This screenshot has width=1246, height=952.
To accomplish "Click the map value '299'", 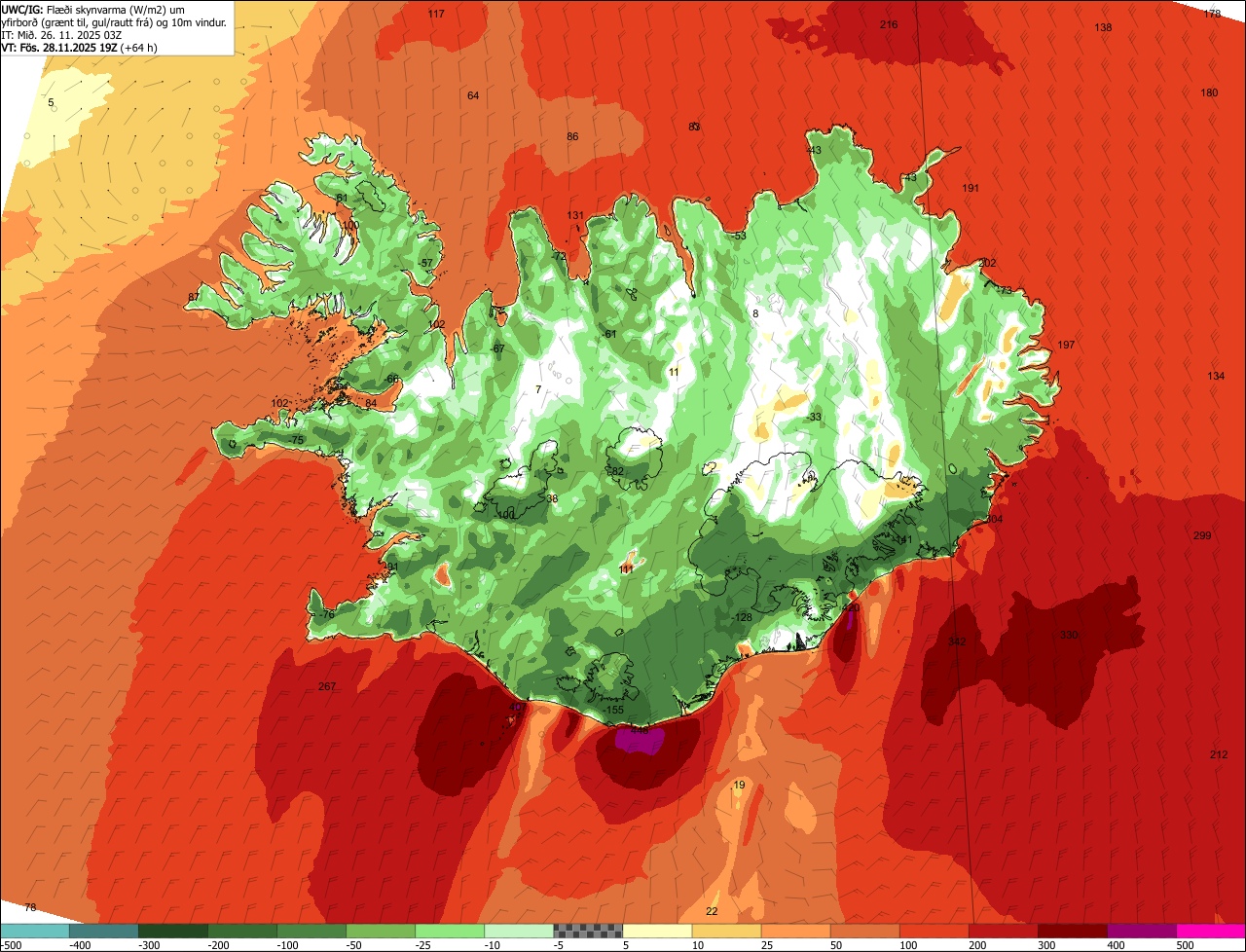I will 1202,535.
